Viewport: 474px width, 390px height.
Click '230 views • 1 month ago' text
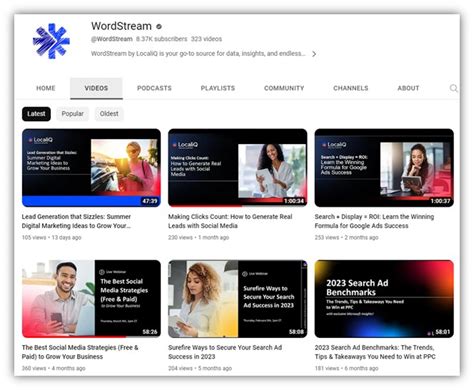click(198, 238)
